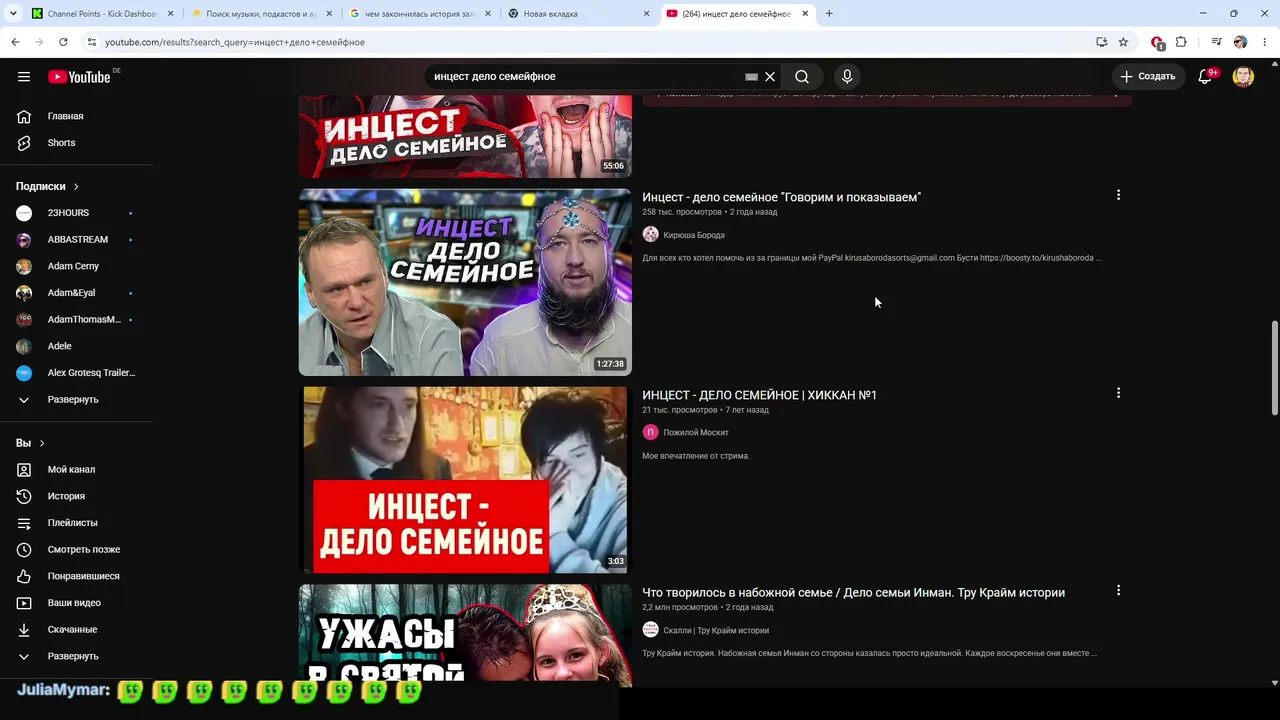This screenshot has width=1280, height=720.
Task: Click the Создать button
Action: click(x=1148, y=77)
